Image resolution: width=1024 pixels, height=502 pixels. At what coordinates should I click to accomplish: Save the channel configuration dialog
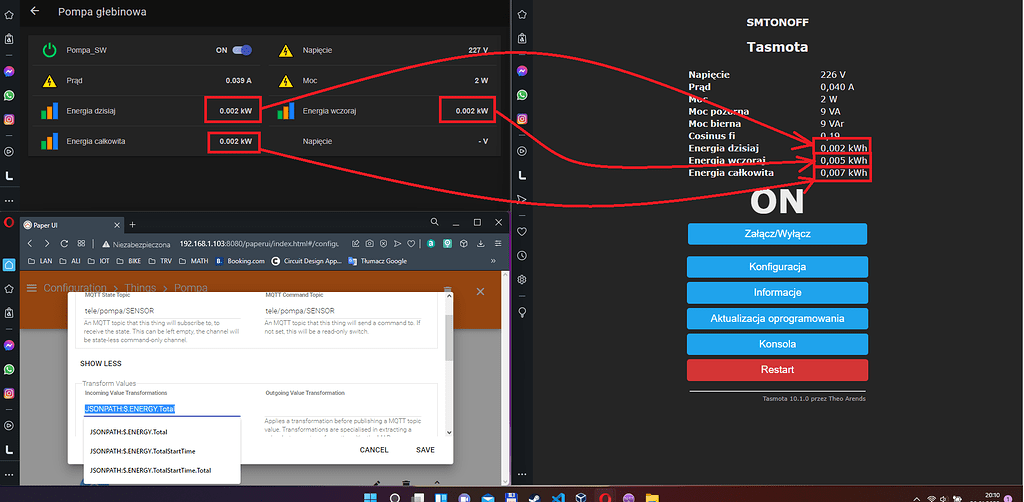coord(425,450)
